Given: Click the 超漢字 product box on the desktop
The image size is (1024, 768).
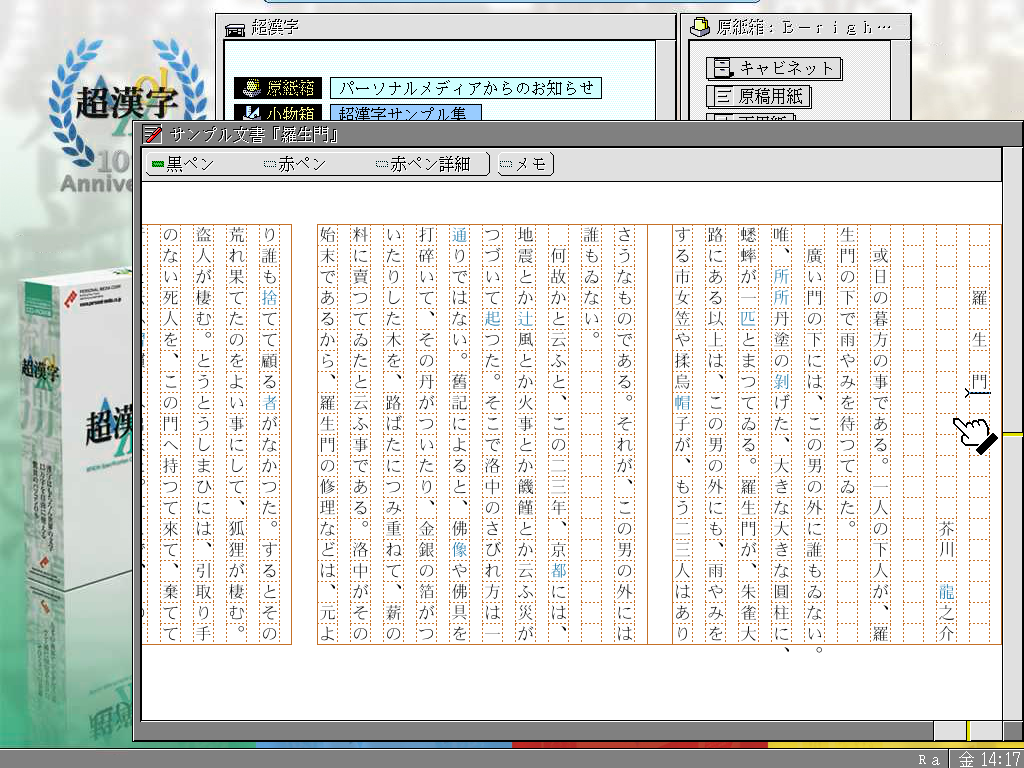Looking at the screenshot, I should 70,420.
